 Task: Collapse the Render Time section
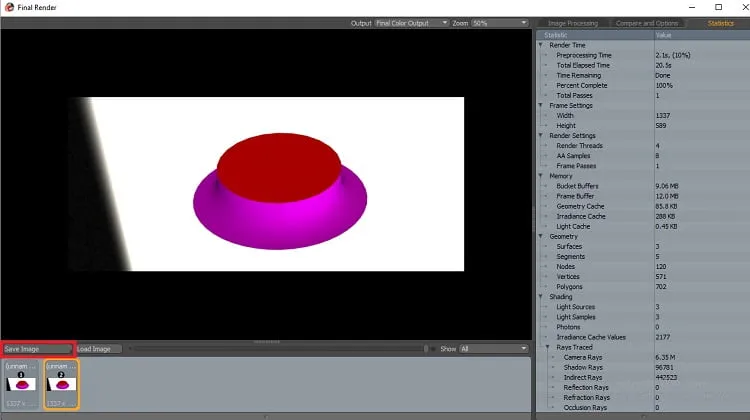[541, 45]
